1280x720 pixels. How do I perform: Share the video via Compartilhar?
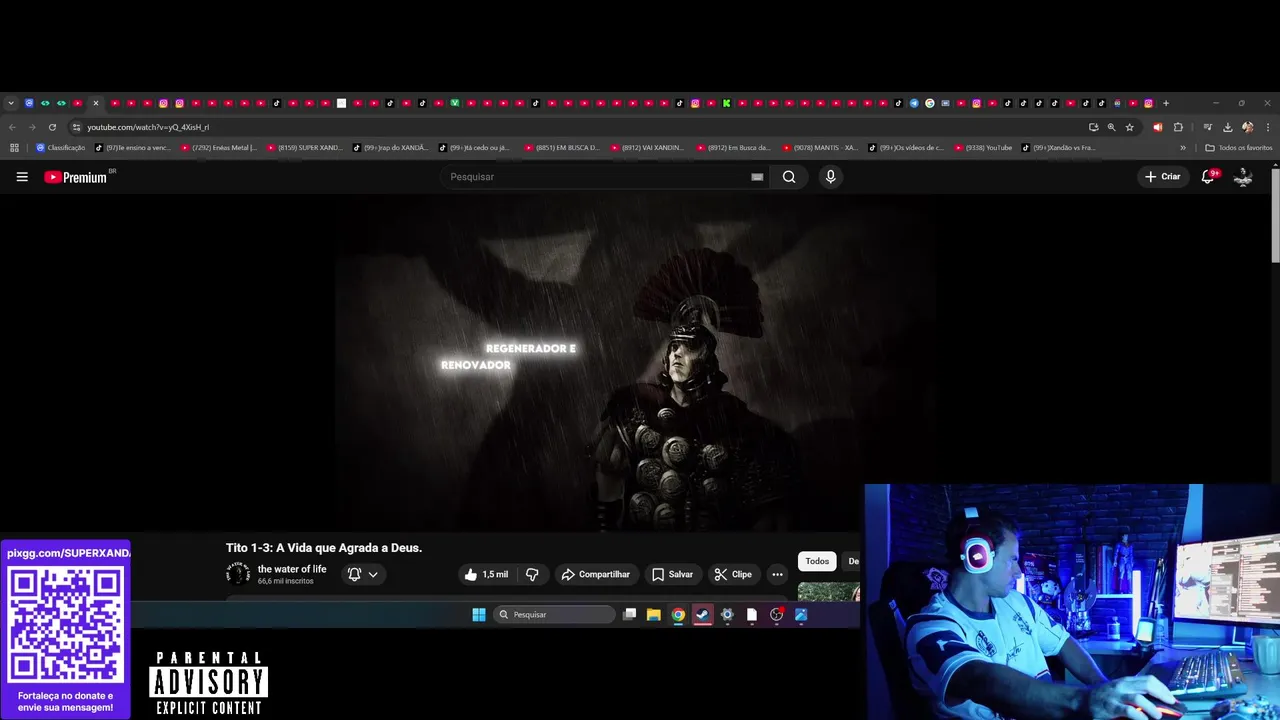pyautogui.click(x=596, y=574)
